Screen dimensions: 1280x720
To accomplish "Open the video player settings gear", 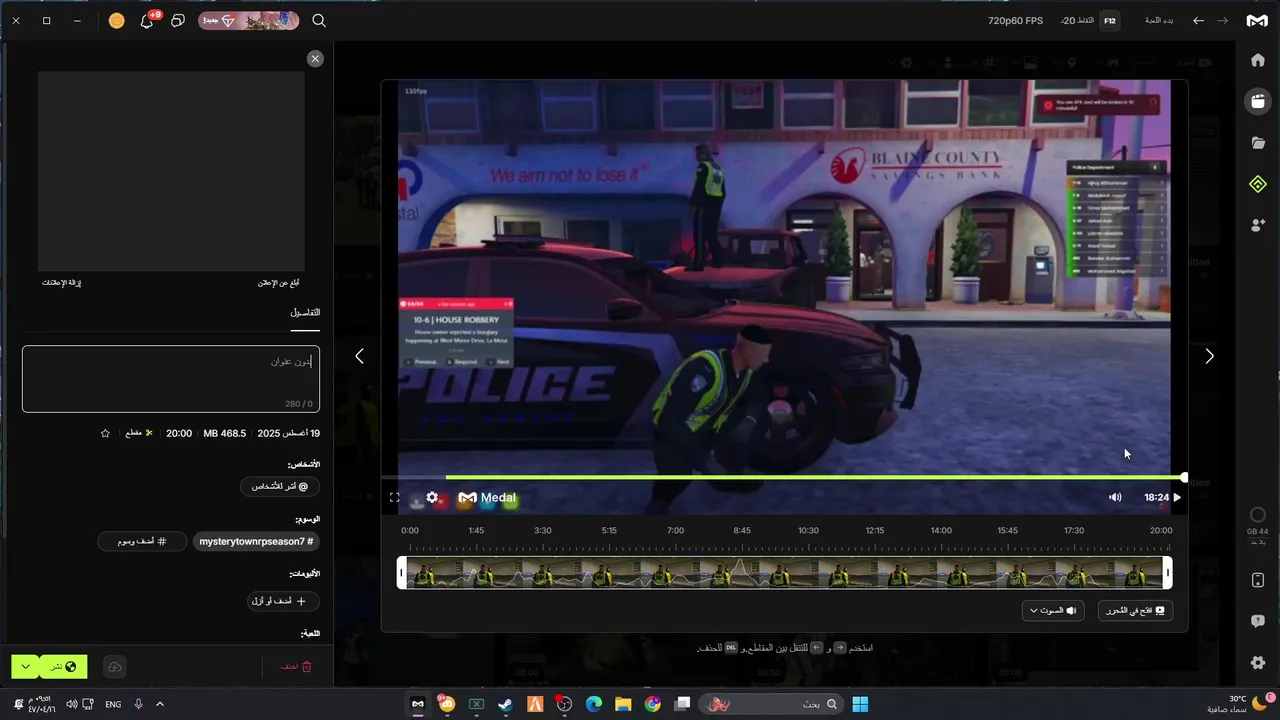I will click(x=432, y=497).
